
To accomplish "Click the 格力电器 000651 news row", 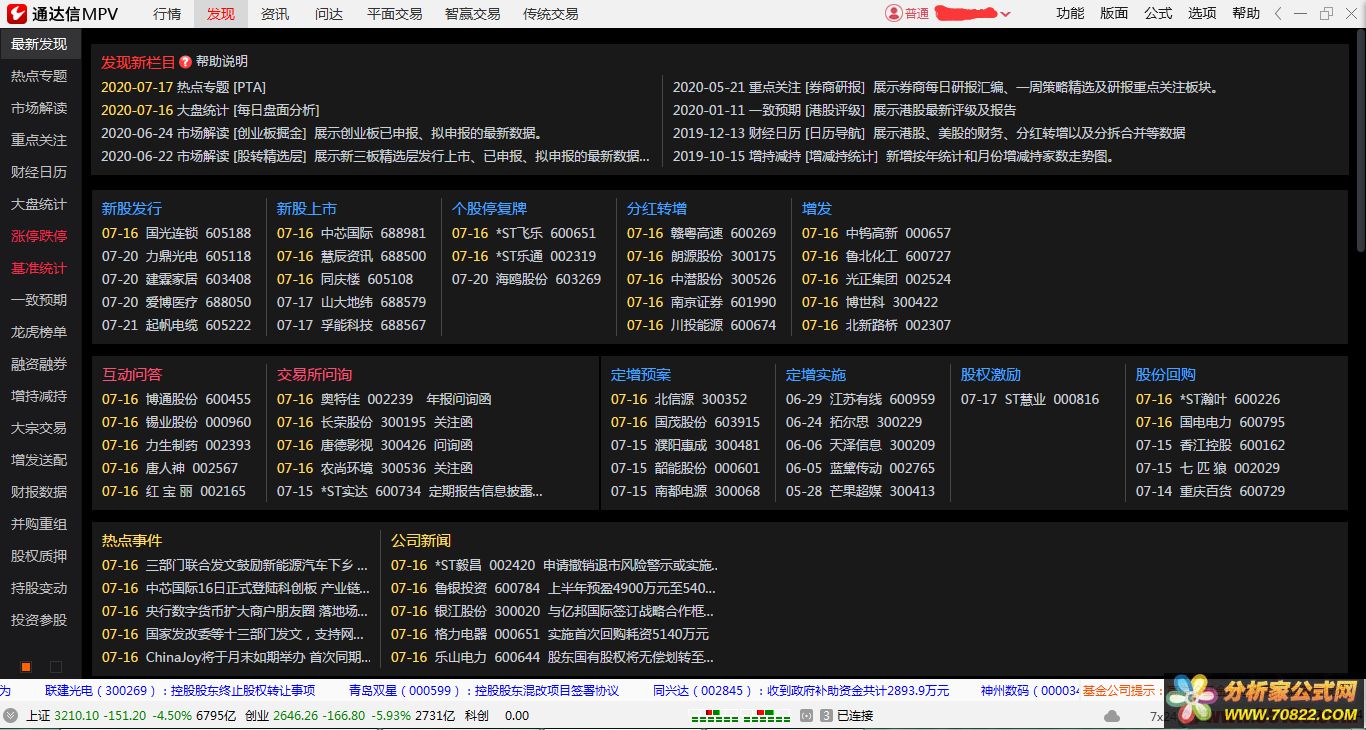I will click(550, 634).
